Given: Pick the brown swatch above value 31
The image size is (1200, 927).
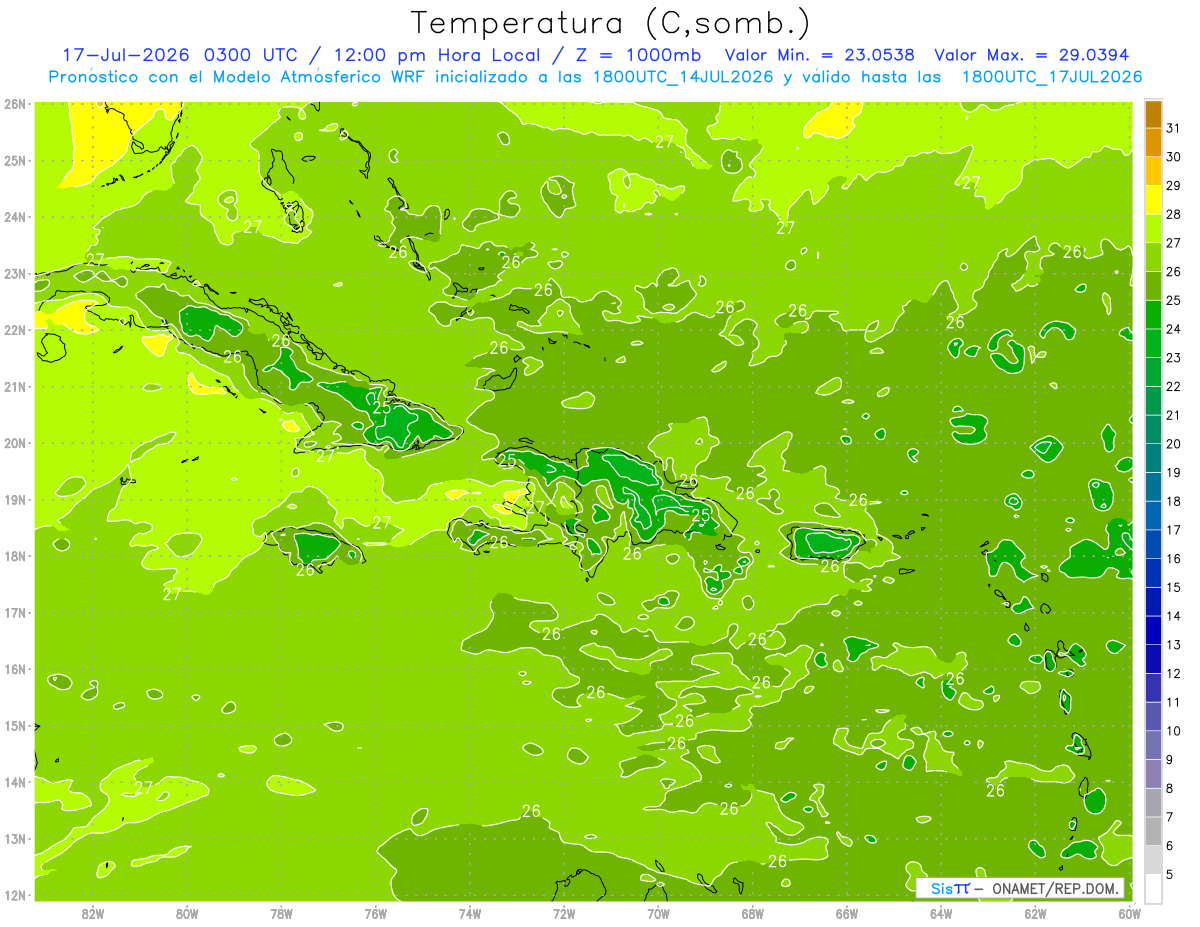Looking at the screenshot, I should click(1153, 115).
